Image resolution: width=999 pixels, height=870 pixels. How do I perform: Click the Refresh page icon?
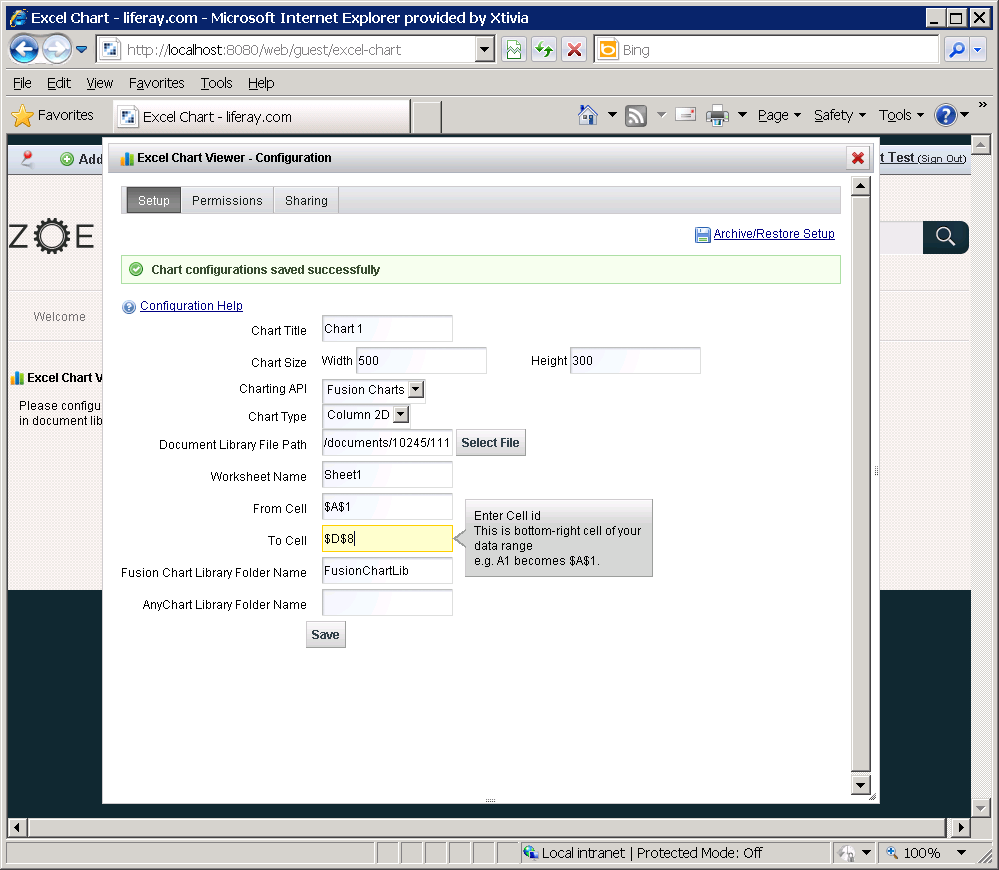tap(544, 50)
